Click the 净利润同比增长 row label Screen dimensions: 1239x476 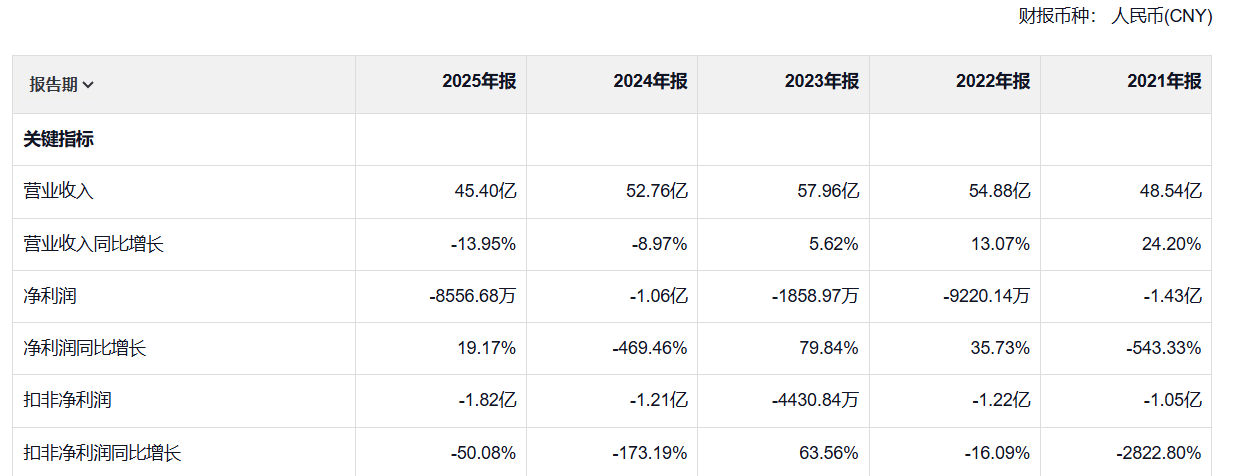click(85, 348)
